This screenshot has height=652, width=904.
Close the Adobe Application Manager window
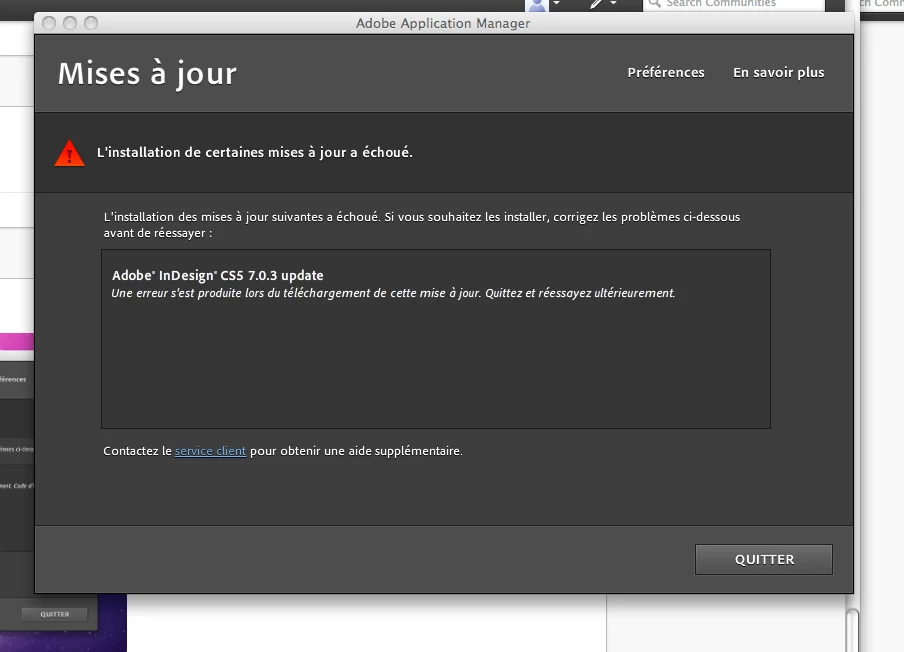50,23
